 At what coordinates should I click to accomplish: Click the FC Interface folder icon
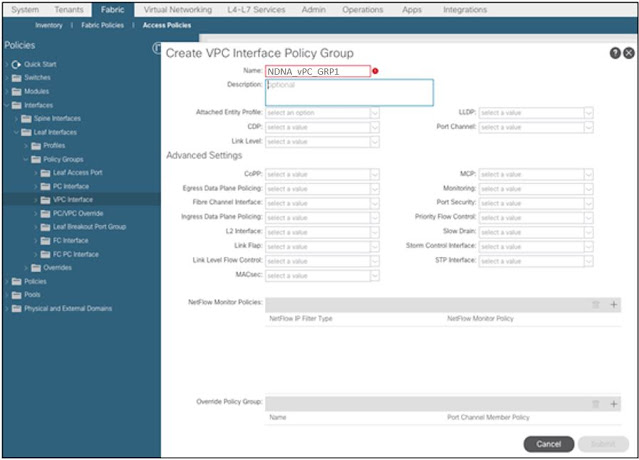[x=45, y=241]
